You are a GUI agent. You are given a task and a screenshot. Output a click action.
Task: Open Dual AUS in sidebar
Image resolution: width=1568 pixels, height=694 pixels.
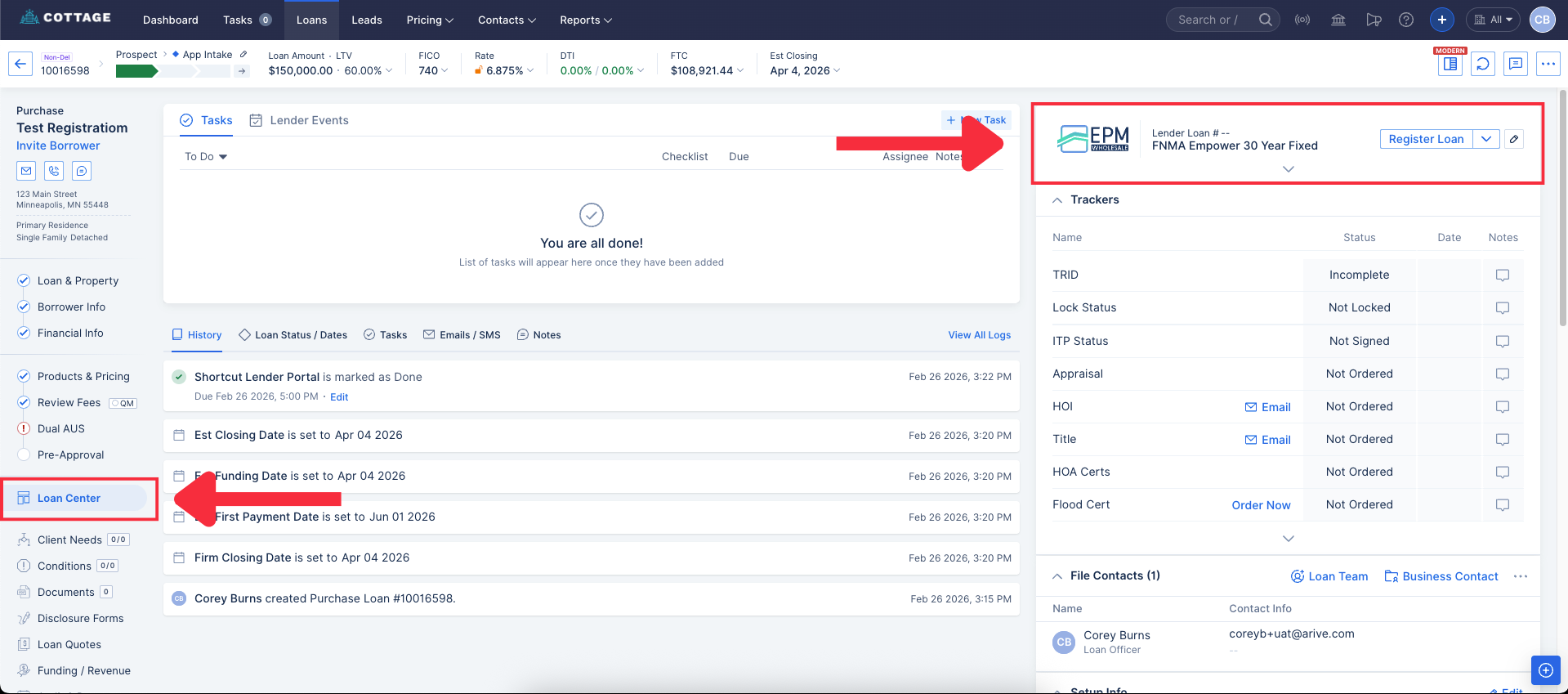point(51,428)
